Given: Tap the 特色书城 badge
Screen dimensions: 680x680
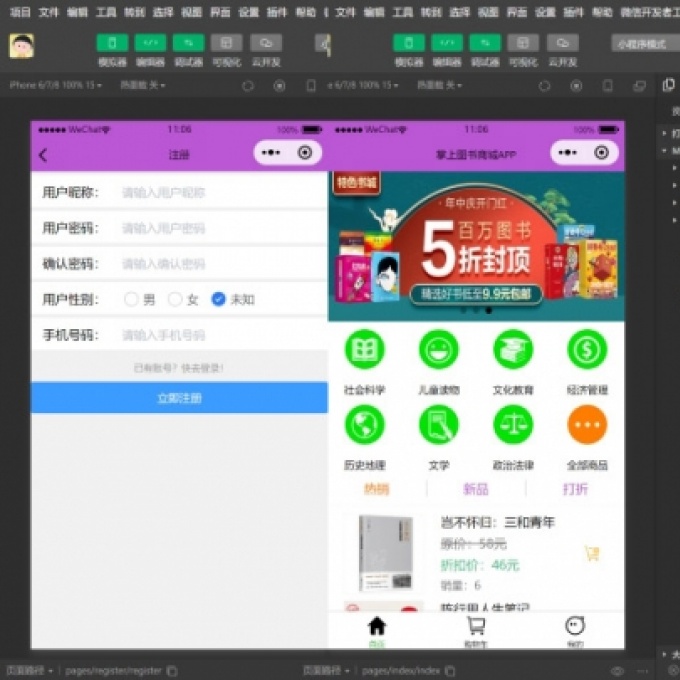Looking at the screenshot, I should (356, 183).
